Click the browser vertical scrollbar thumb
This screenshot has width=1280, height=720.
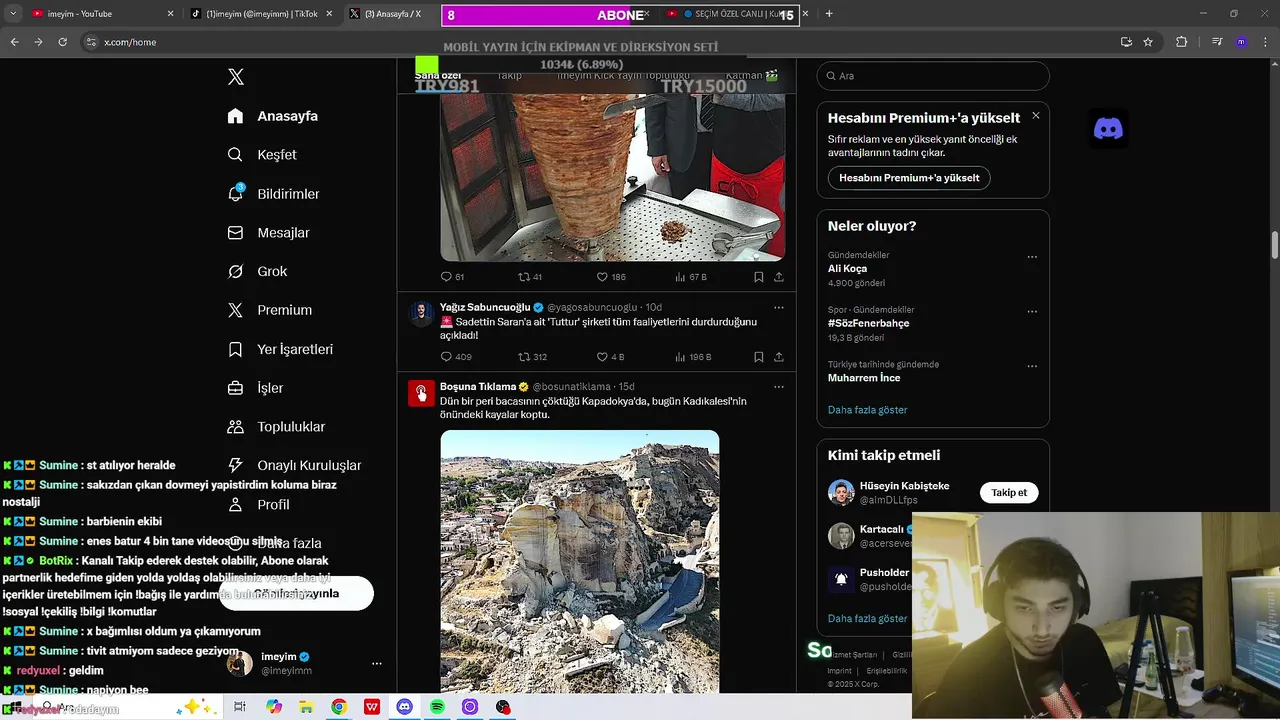pyautogui.click(x=1274, y=244)
